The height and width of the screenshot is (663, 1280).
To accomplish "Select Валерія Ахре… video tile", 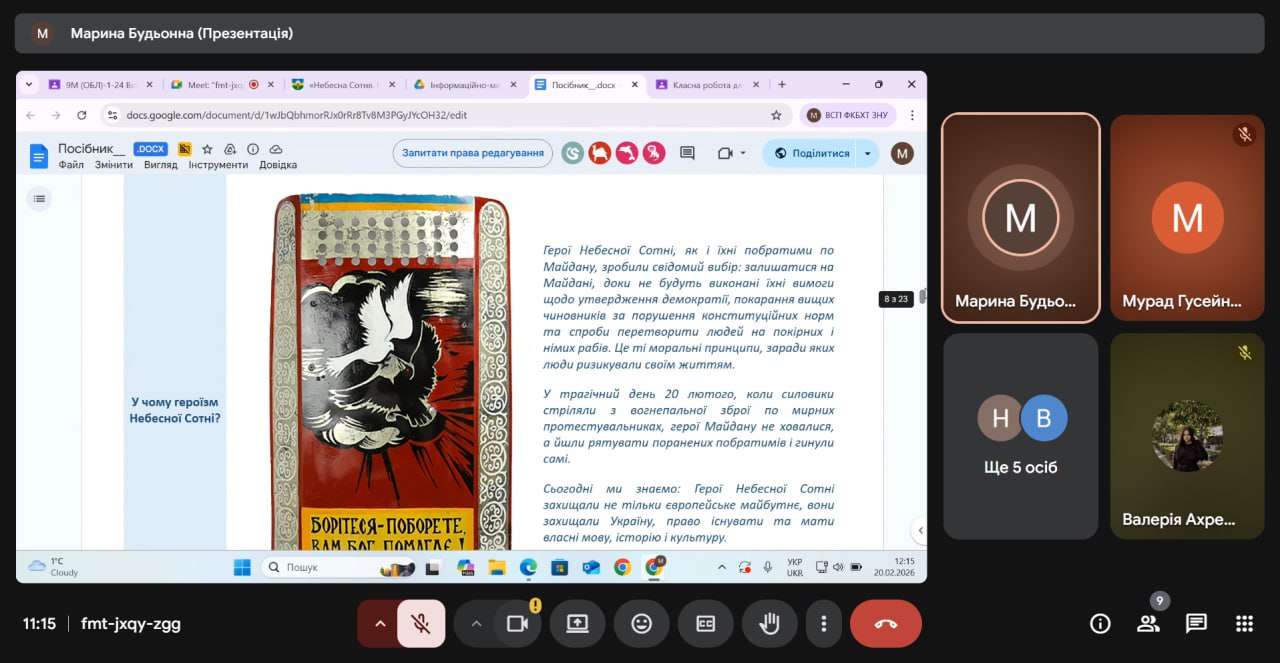I will coord(1187,436).
